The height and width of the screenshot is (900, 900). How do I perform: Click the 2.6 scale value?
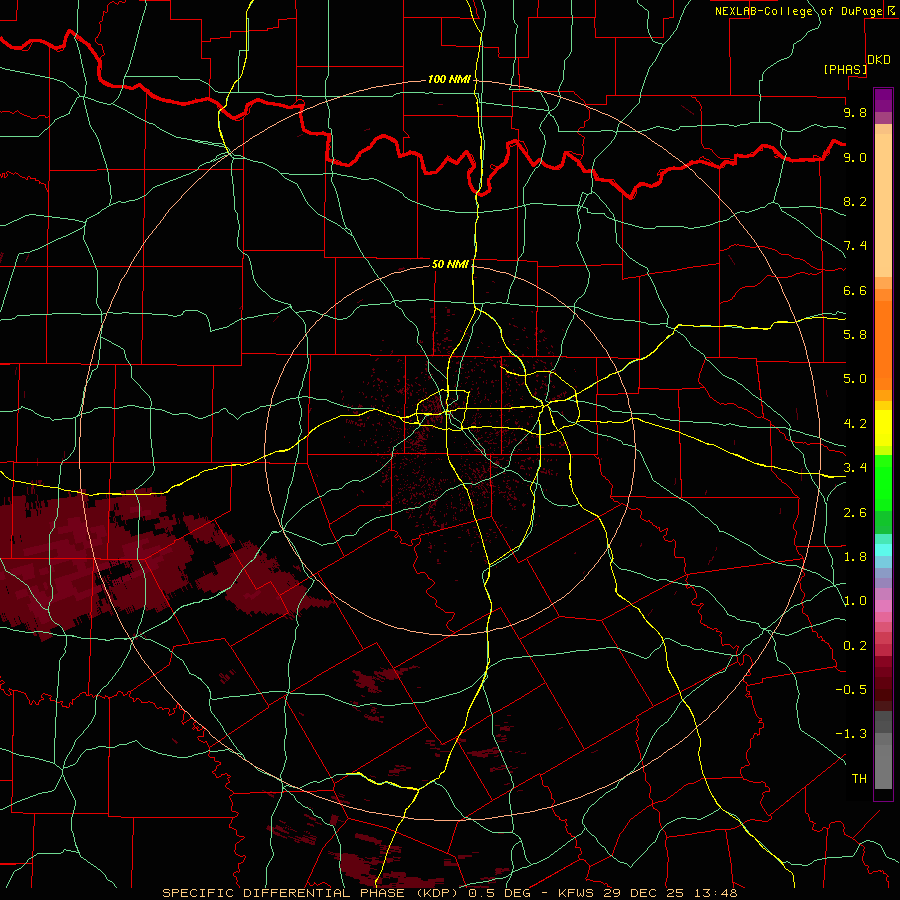(855, 513)
